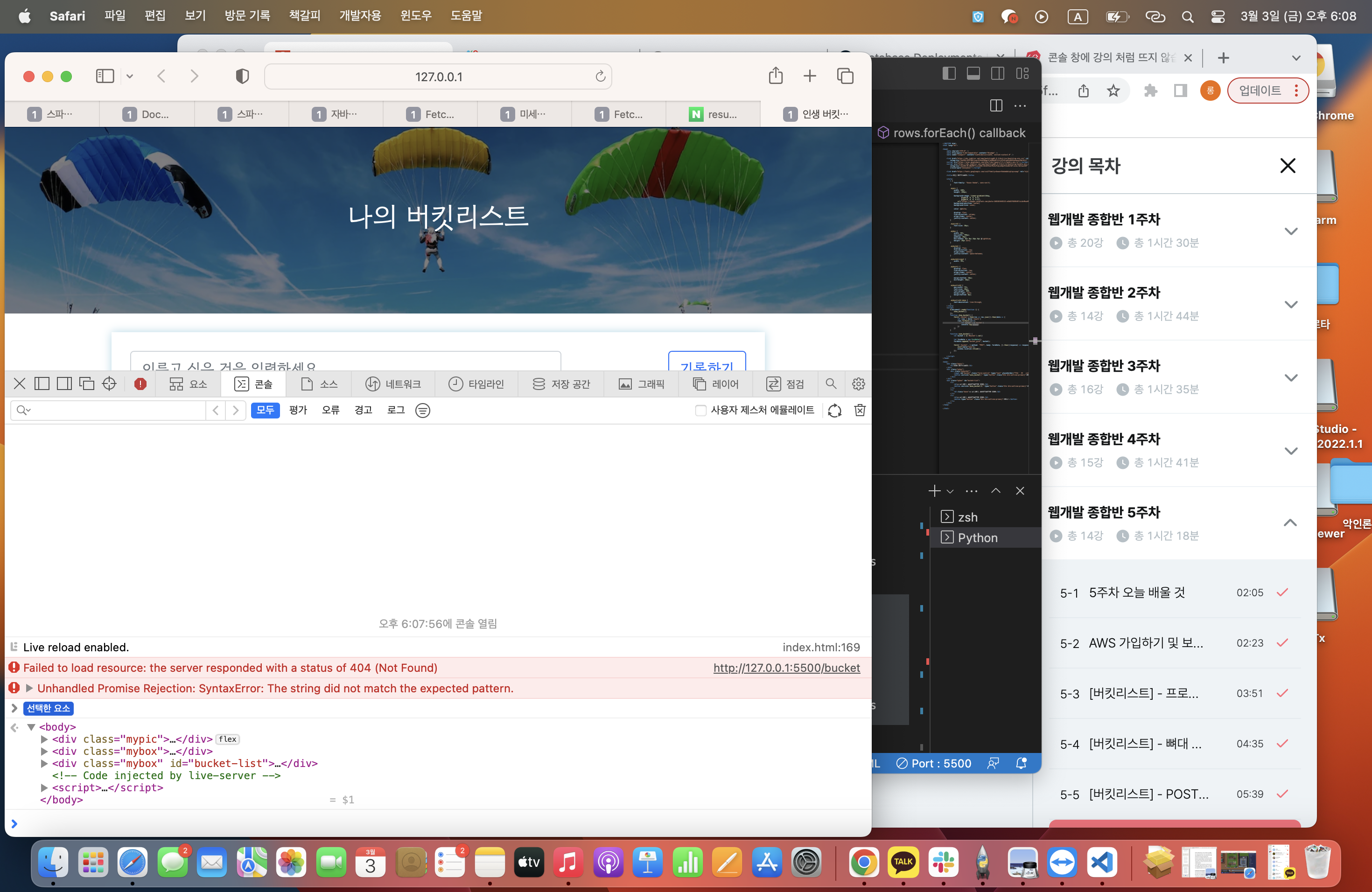Viewport: 1372px width, 892px height.
Task: Select the zsh terminal in VS Code
Action: (x=985, y=517)
